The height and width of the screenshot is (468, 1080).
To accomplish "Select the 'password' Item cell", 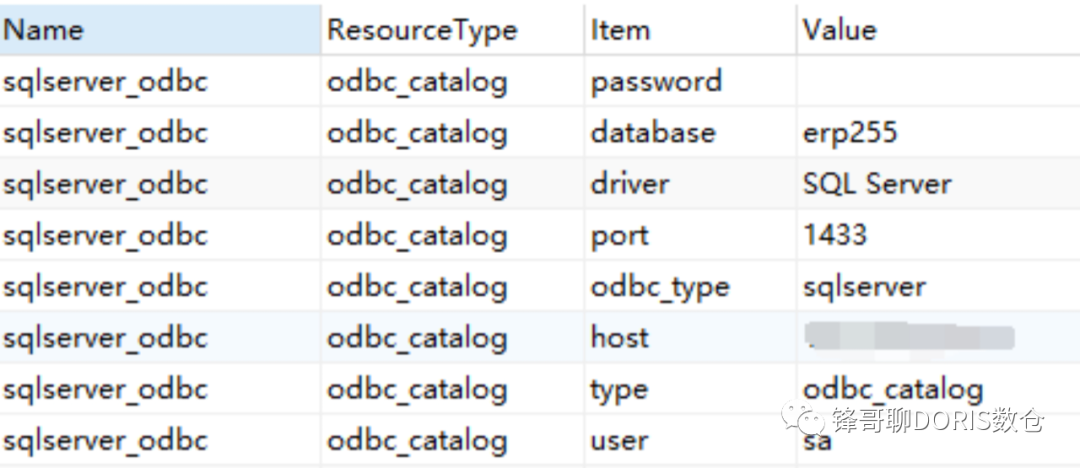I will click(x=656, y=81).
